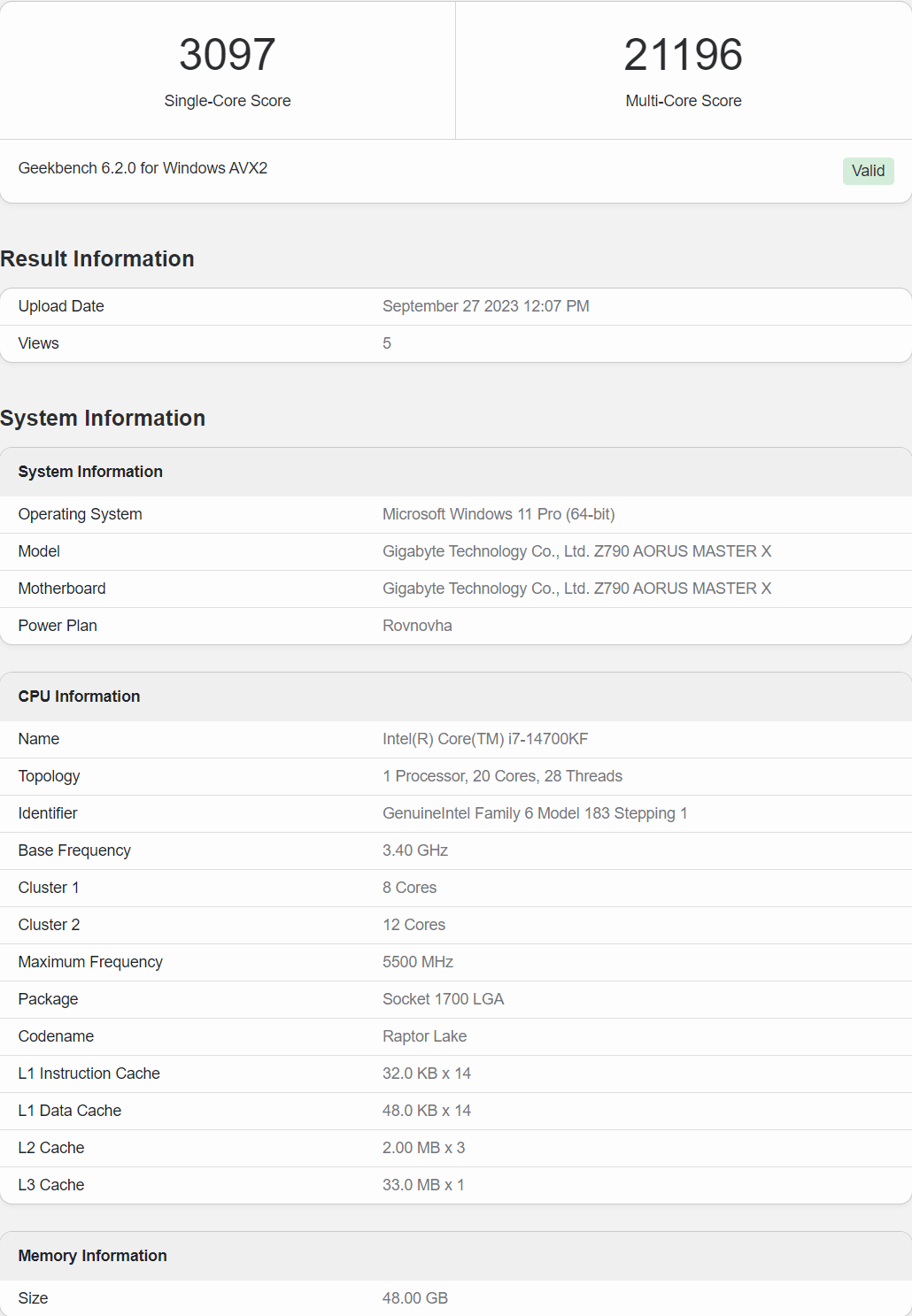Screen dimensions: 912x1316
Task: Click the Microsoft Windows 11 Pro value
Action: pyautogui.click(x=499, y=514)
